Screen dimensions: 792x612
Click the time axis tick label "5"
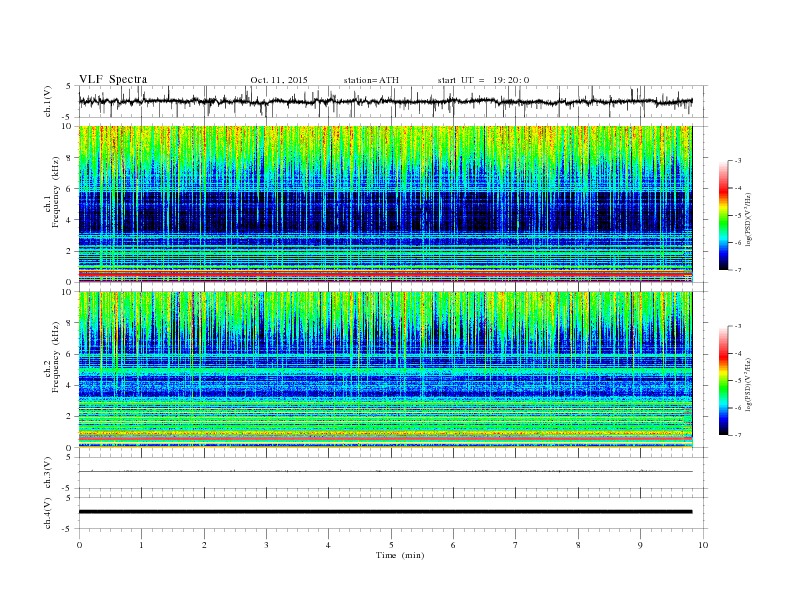pyautogui.click(x=391, y=545)
